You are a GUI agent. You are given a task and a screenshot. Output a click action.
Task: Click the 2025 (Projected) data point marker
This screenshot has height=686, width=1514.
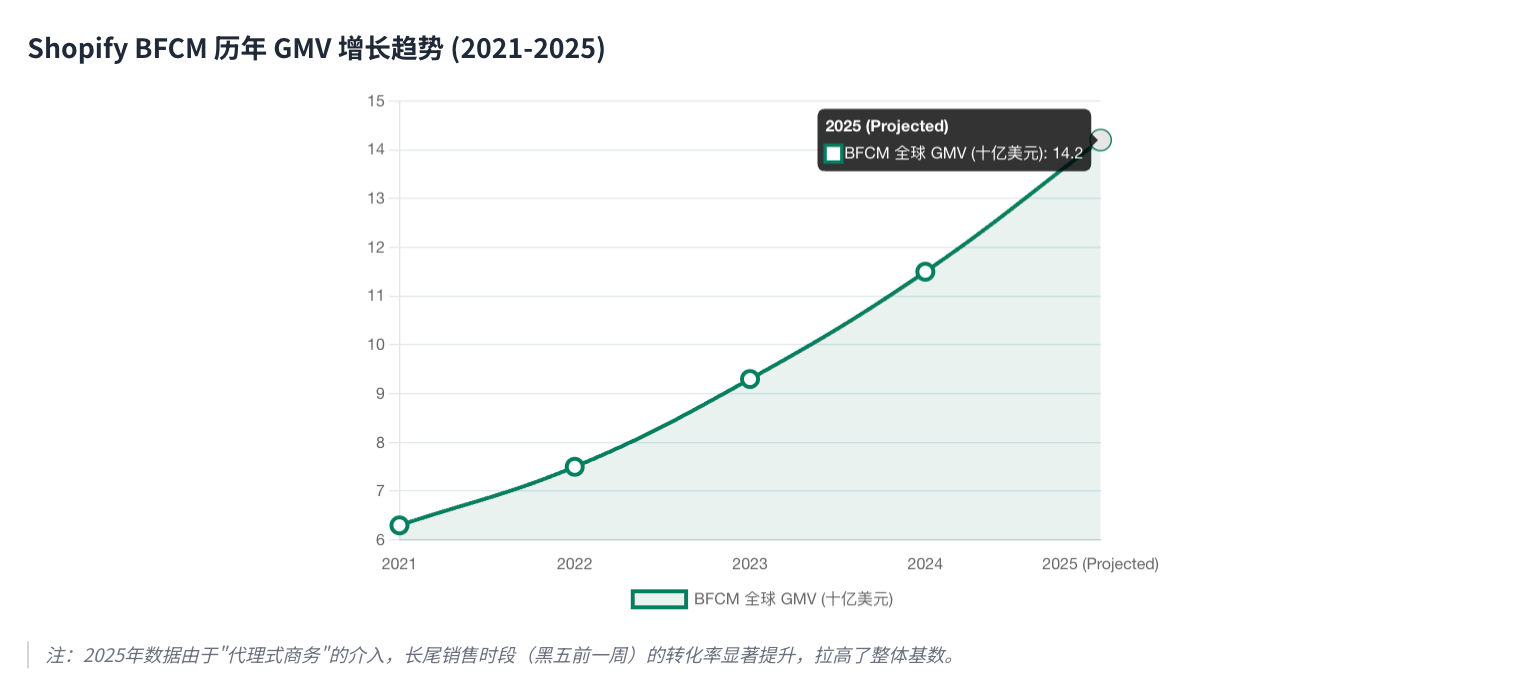1101,140
